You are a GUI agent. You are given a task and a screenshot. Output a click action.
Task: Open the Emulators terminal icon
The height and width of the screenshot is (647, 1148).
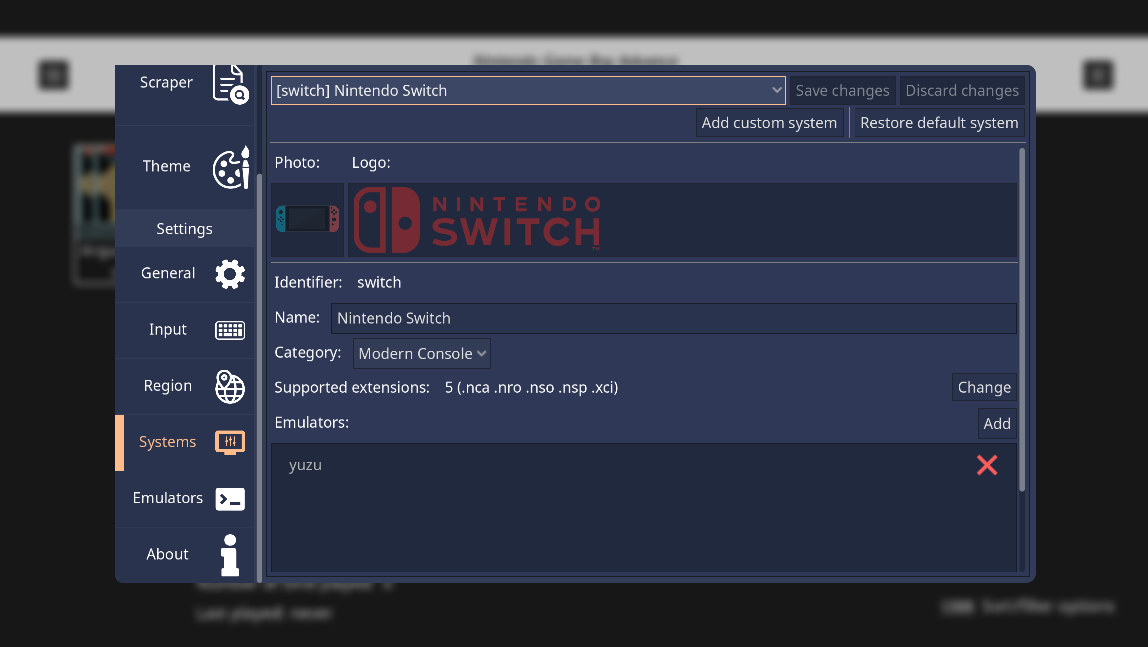tap(230, 499)
